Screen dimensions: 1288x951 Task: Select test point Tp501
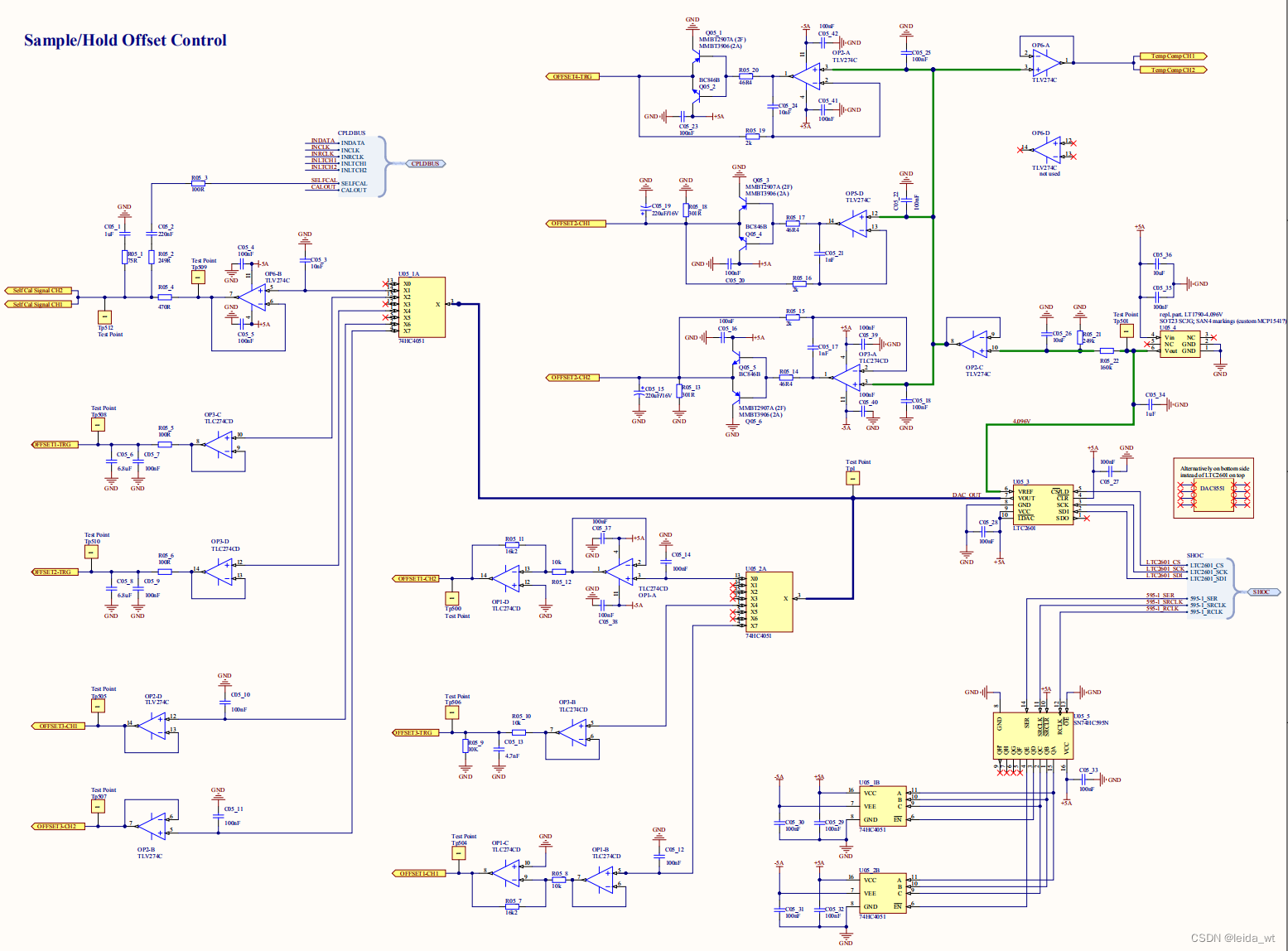click(x=1126, y=331)
